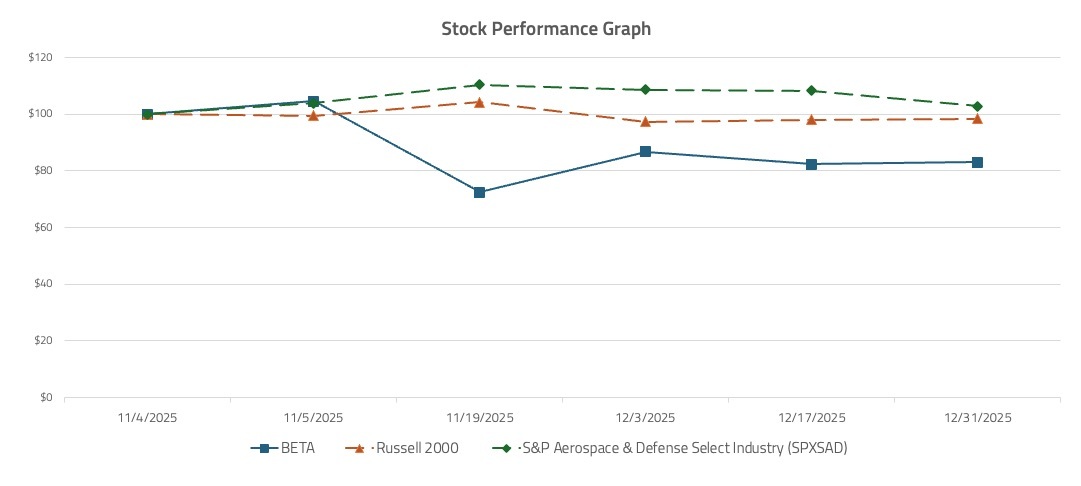Click the BETA square marker in legend

click(264, 448)
